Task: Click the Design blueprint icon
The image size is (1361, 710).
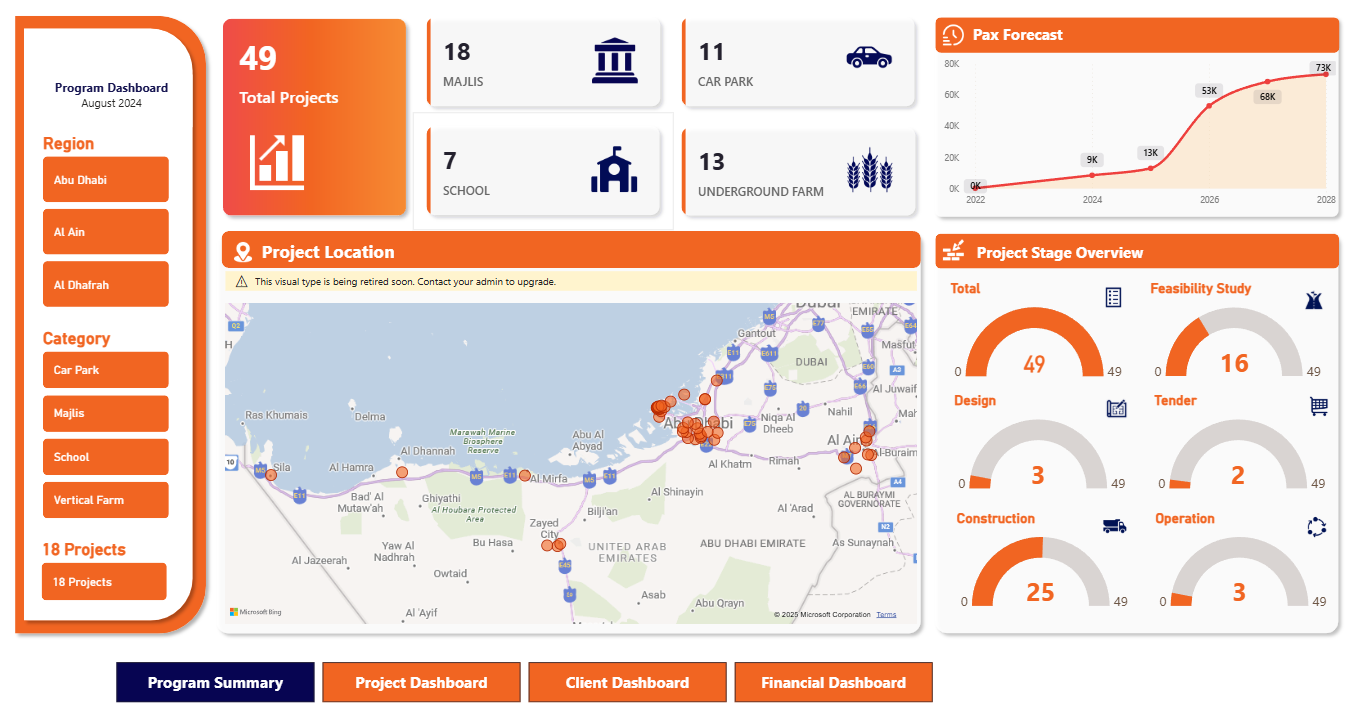Action: (1115, 408)
